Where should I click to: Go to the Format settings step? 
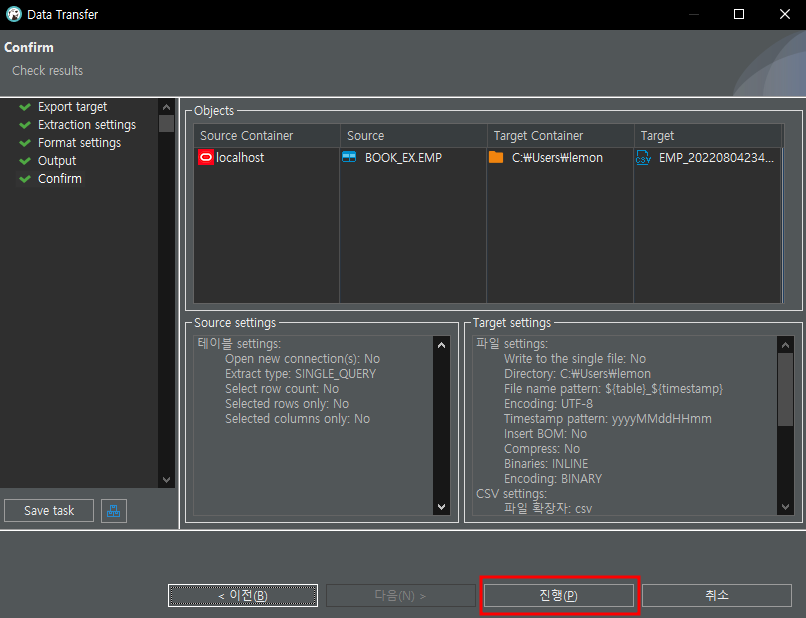tap(79, 143)
